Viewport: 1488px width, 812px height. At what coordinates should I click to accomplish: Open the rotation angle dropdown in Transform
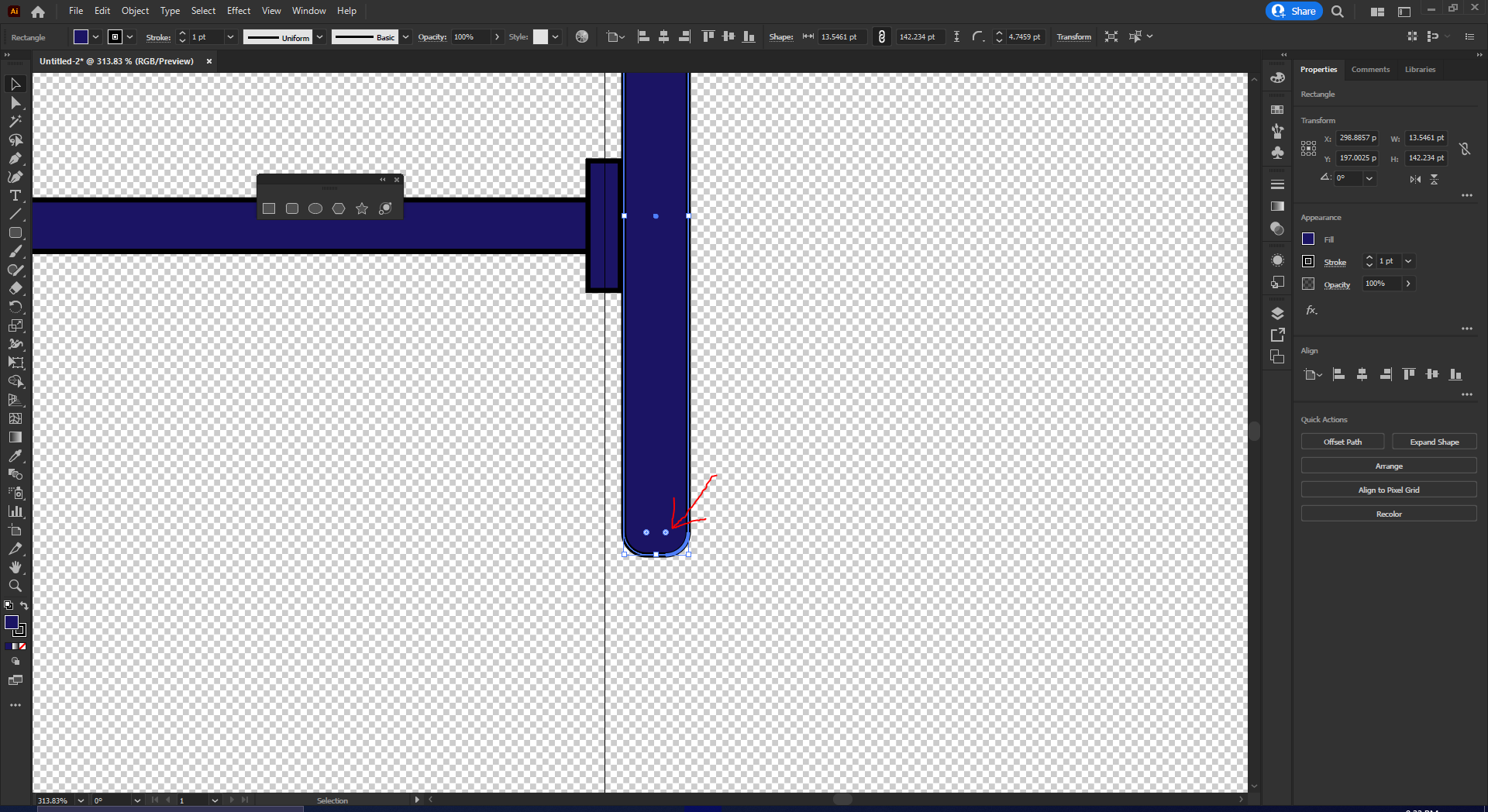(x=1369, y=178)
